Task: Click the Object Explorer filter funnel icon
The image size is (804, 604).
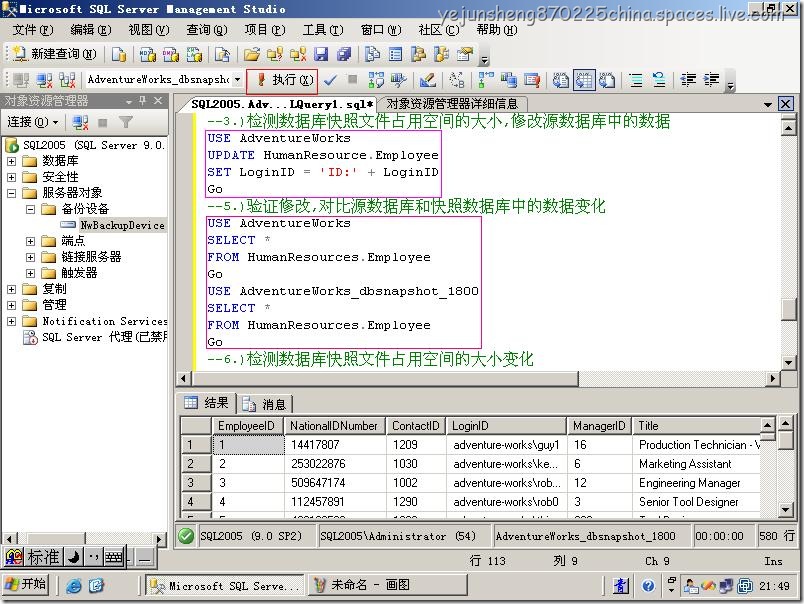Action: click(126, 122)
